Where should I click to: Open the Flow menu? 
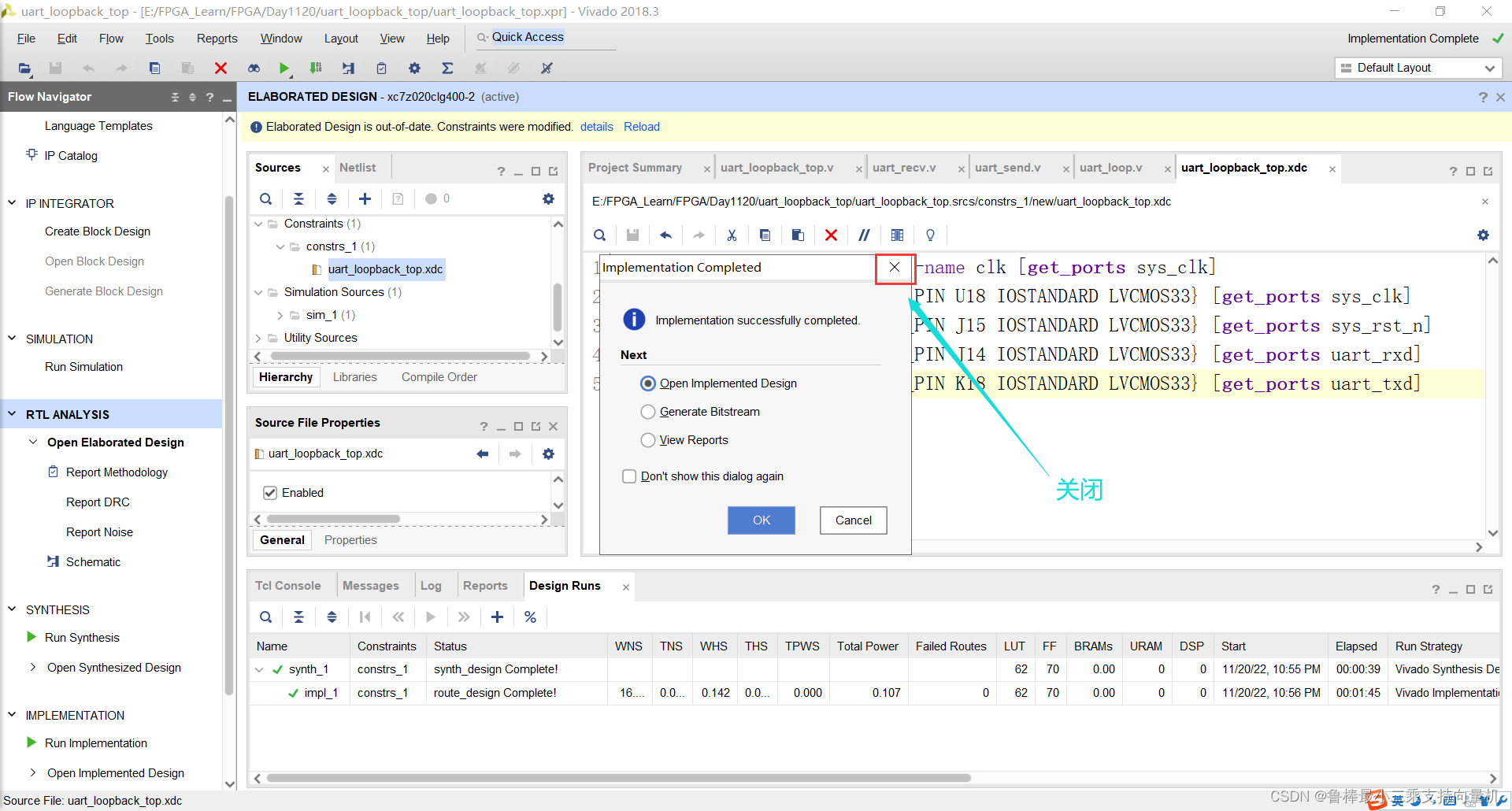[x=111, y=39]
